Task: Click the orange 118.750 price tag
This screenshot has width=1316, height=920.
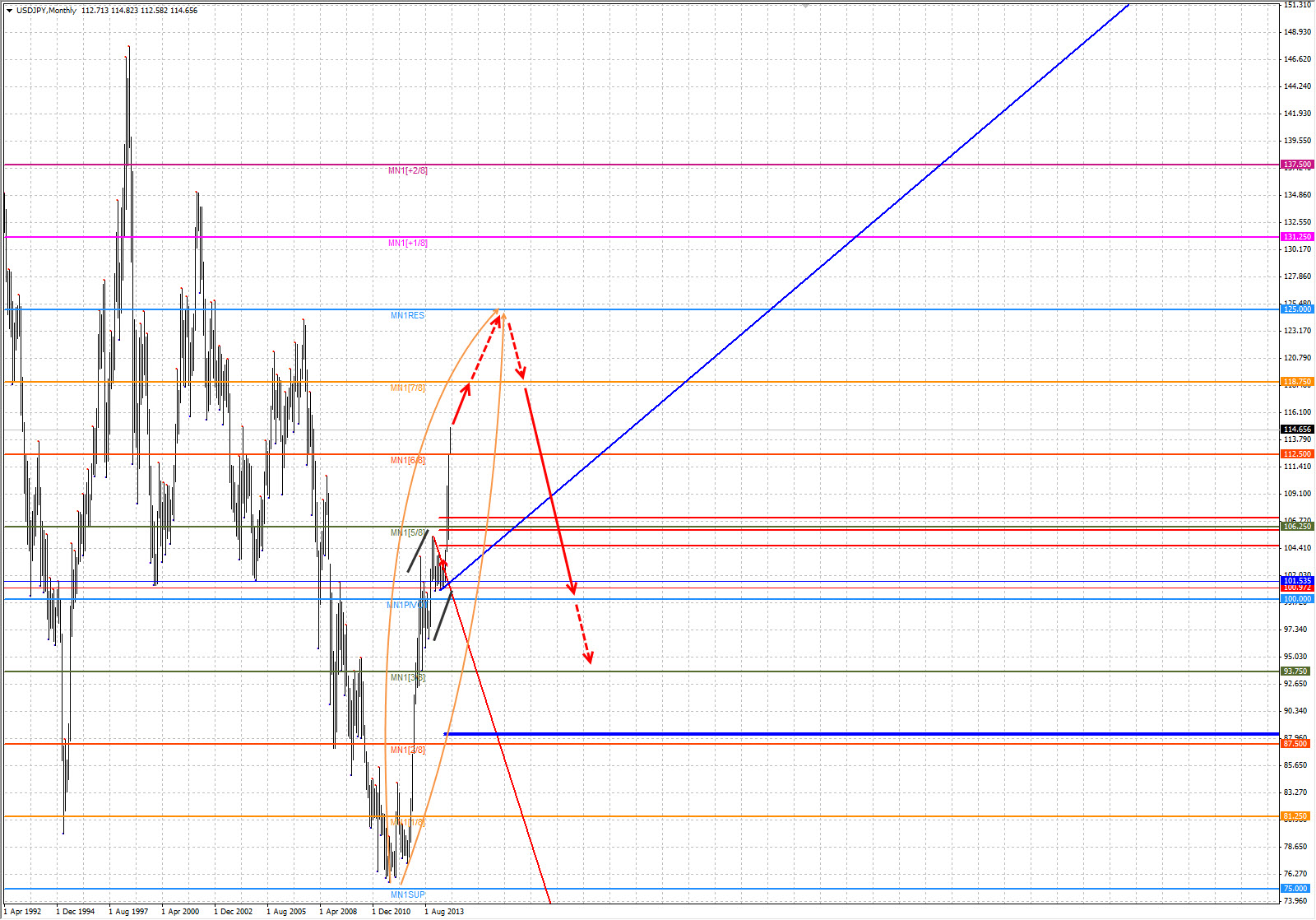Action: 1297,382
